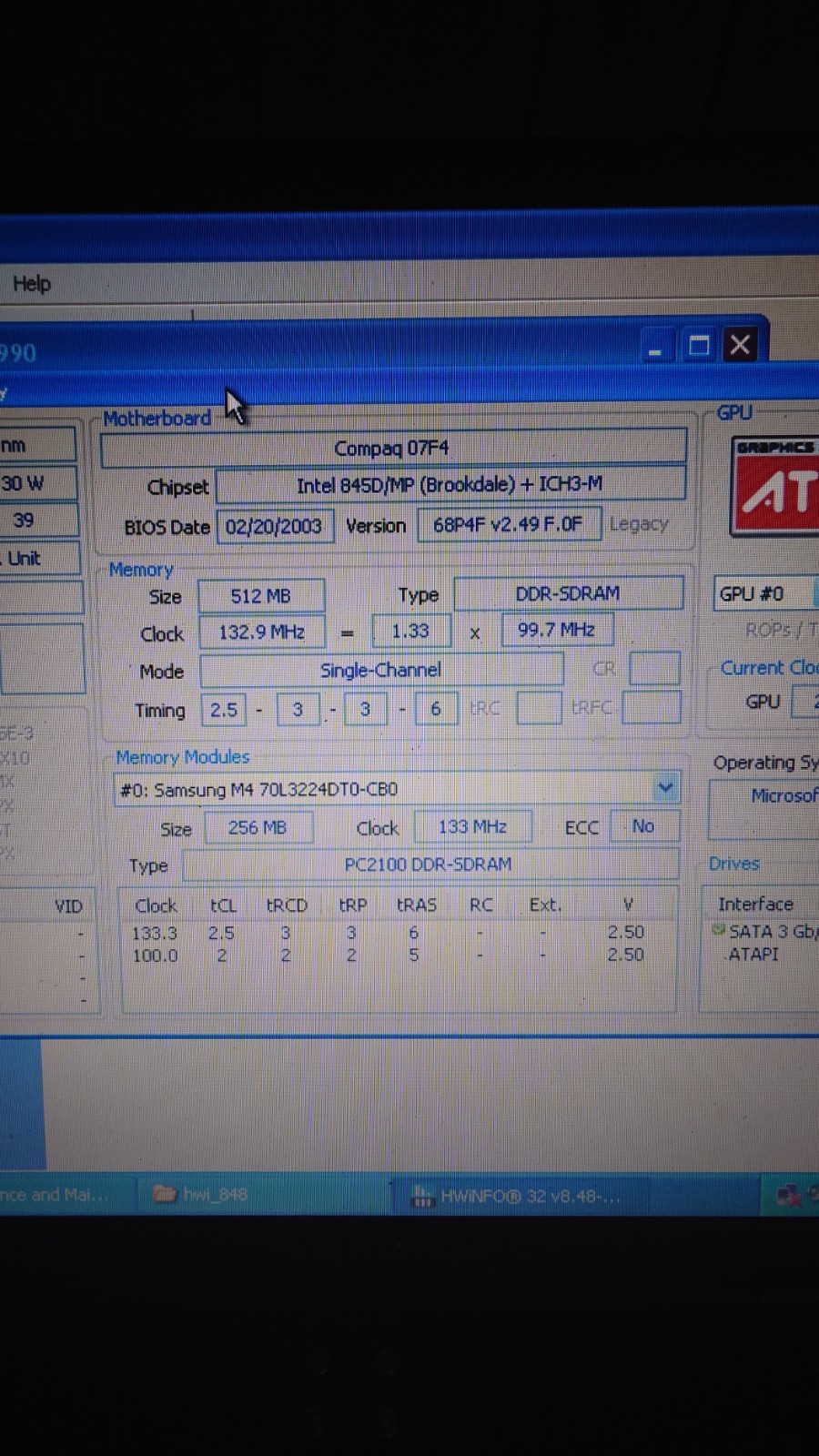
Task: Click the PC2100 DDR-SDRAM type field
Action: (x=429, y=864)
